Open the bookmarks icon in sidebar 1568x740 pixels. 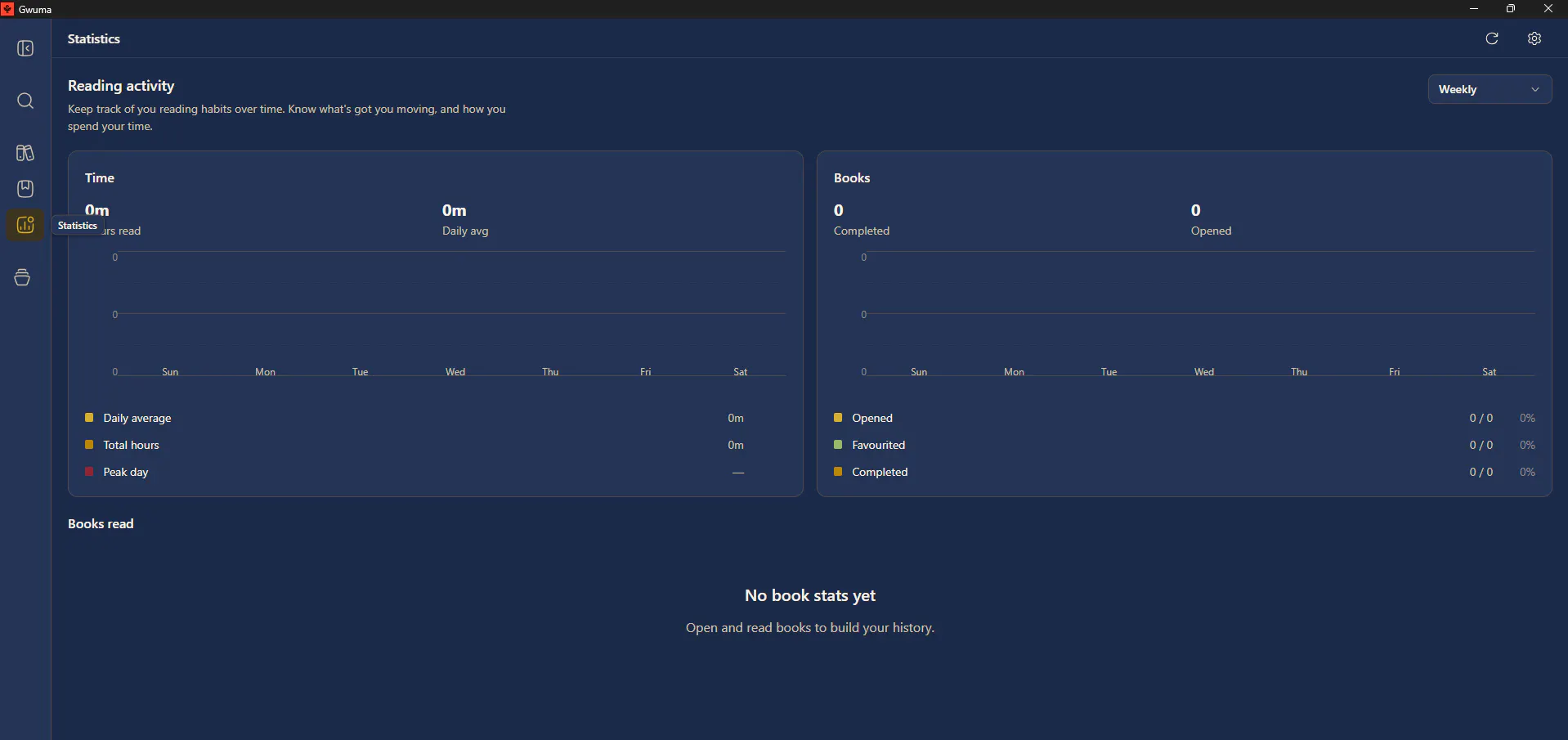(x=25, y=189)
